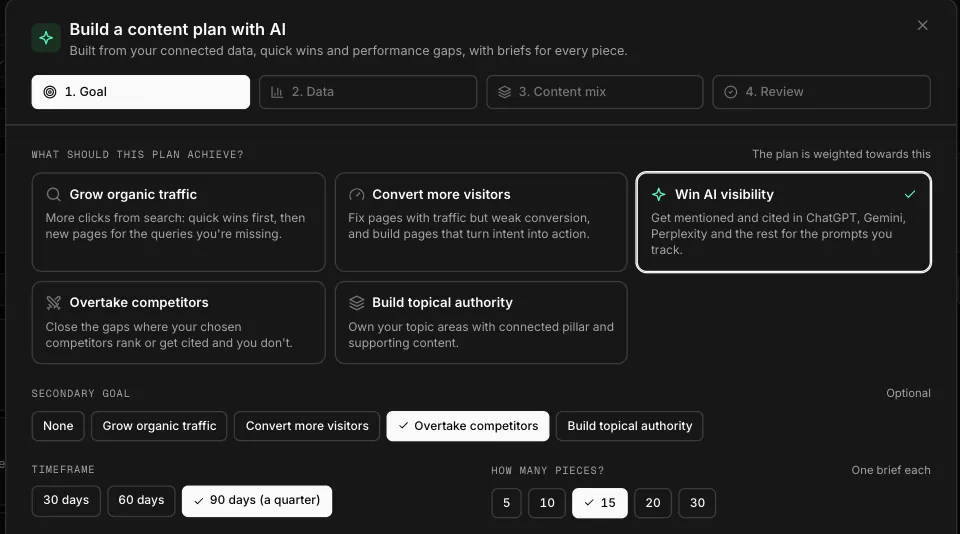The image size is (960, 534).
Task: Set secondary goal to Build topical authority
Action: 629,426
